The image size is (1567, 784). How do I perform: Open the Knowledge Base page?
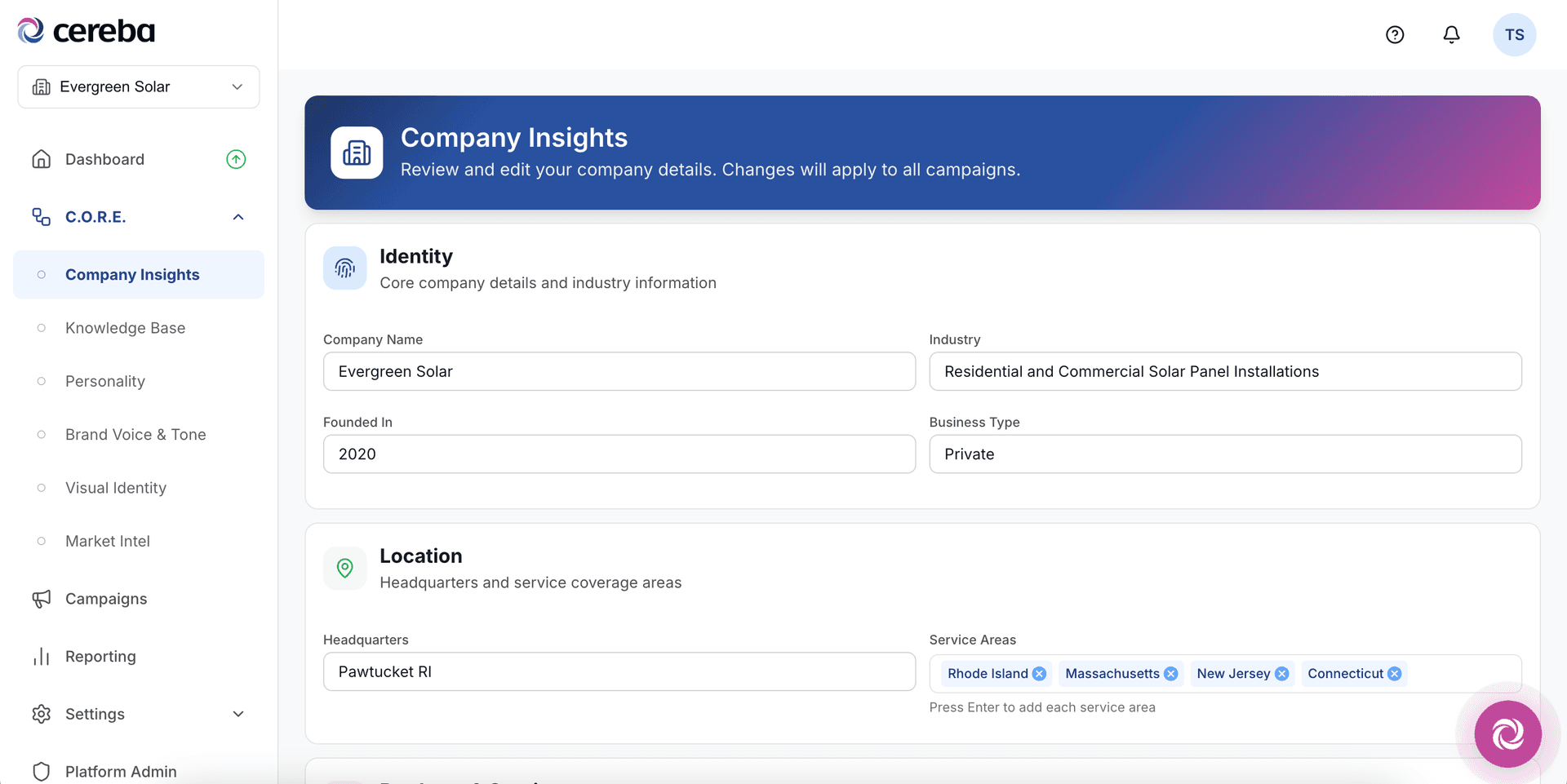pyautogui.click(x=124, y=328)
